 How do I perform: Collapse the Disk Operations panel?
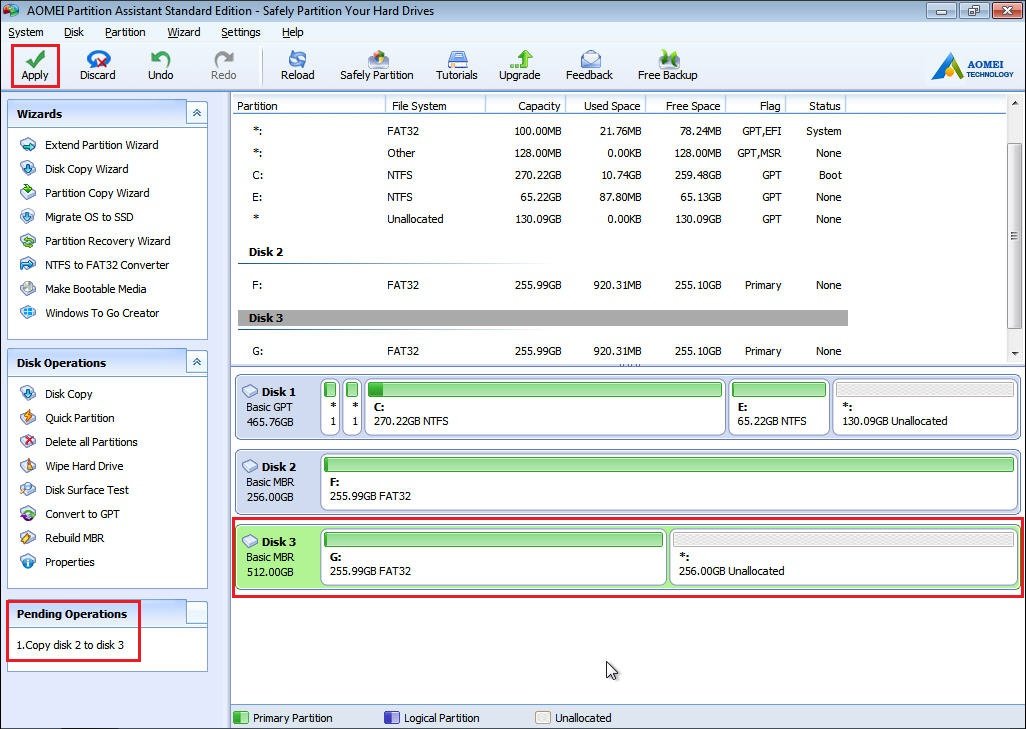[197, 363]
